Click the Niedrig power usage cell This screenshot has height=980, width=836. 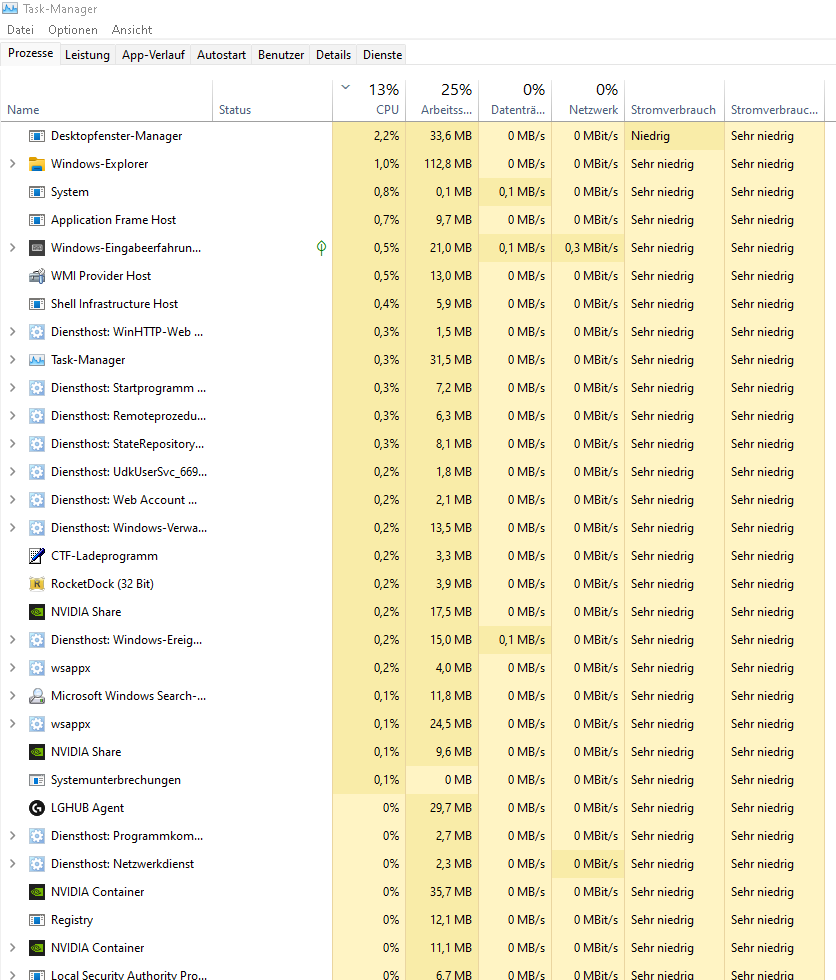pos(674,136)
